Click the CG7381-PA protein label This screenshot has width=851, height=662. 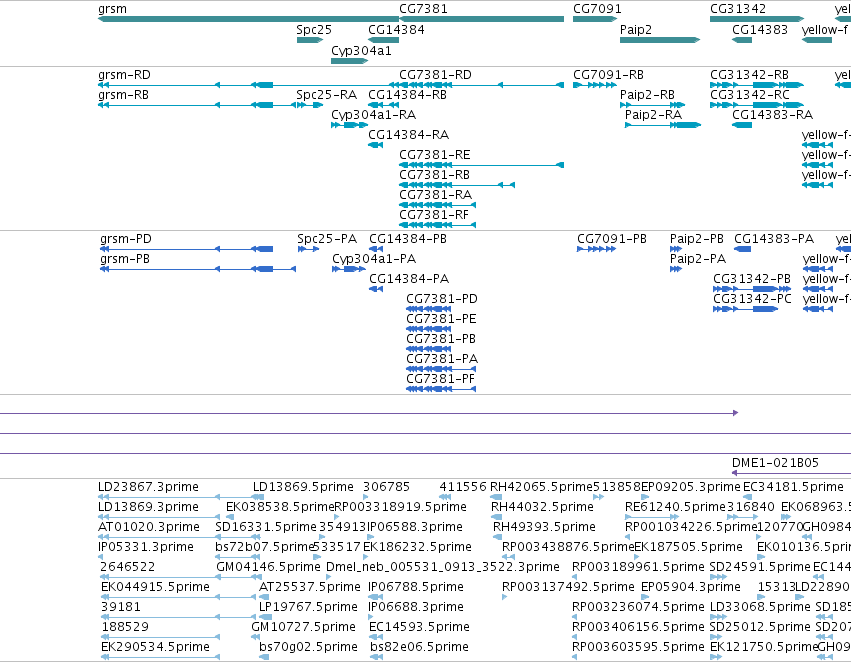pyautogui.click(x=442, y=360)
